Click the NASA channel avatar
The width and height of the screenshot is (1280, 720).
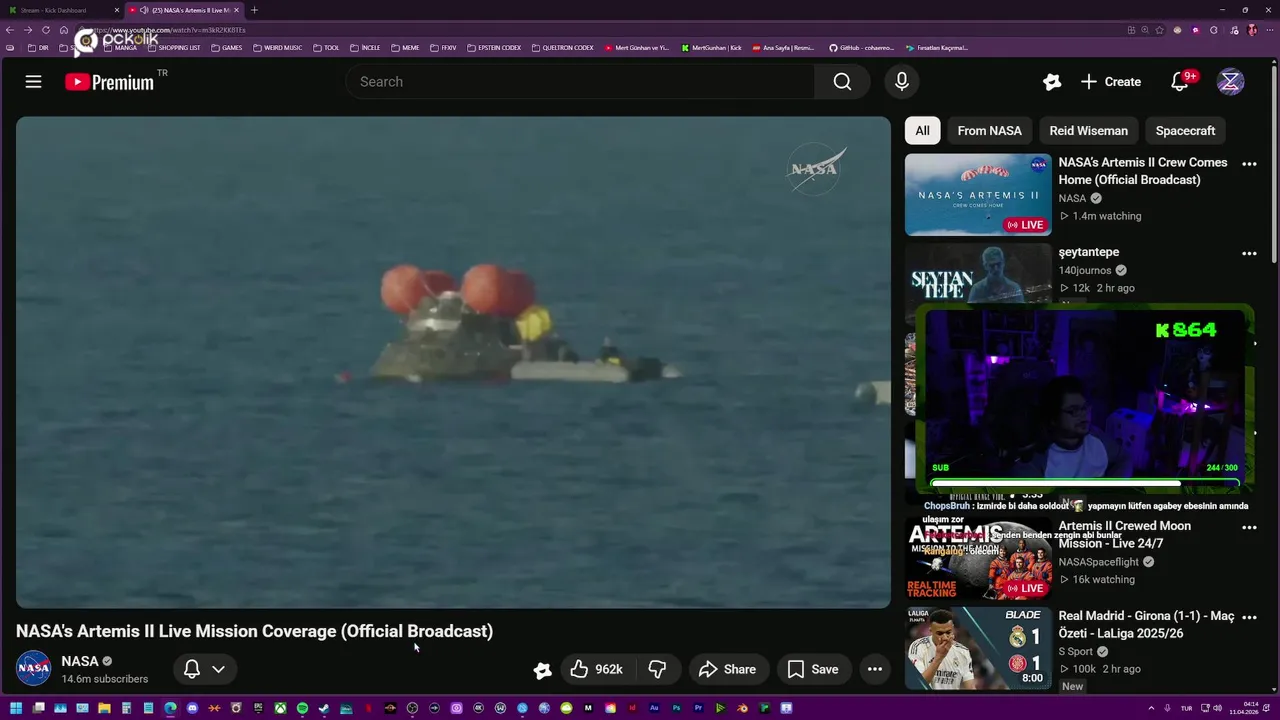(33, 668)
